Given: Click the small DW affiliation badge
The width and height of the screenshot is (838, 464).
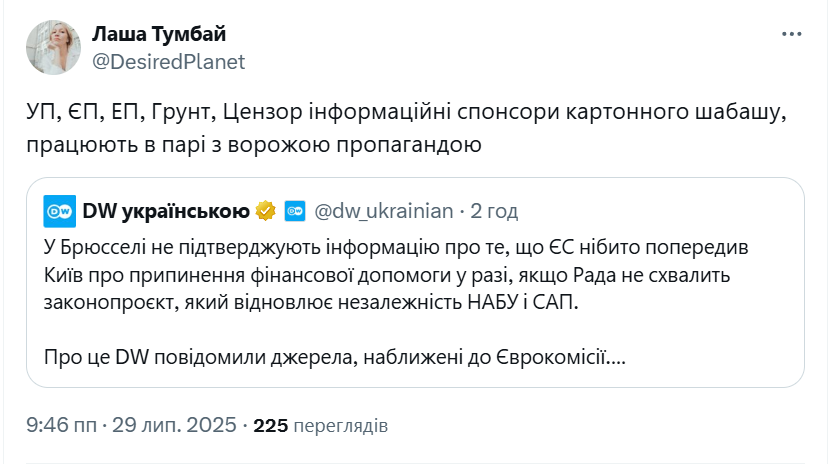Looking at the screenshot, I should (295, 211).
